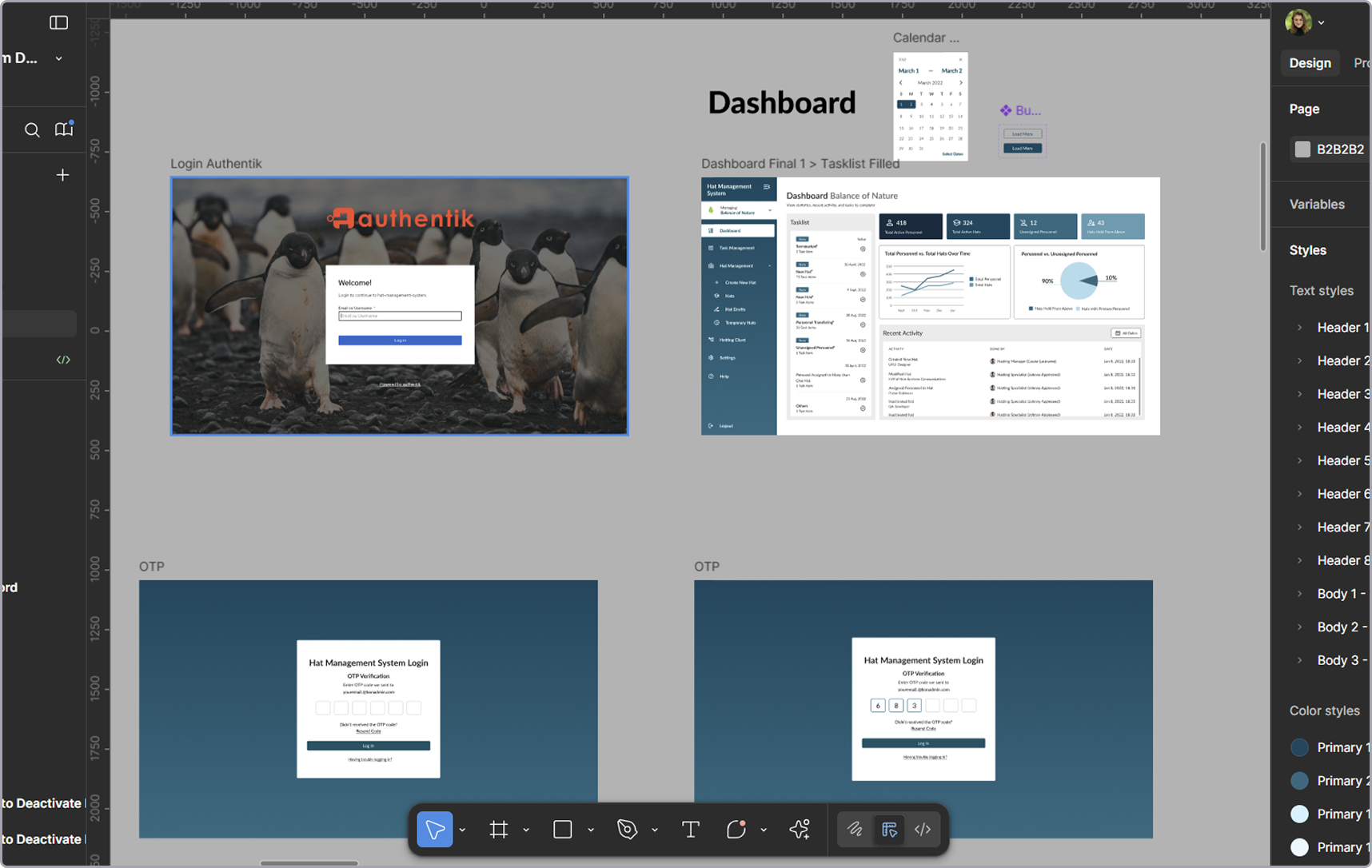1372x868 pixels.
Task: Select the Text tool in toolbar
Action: pos(691,830)
